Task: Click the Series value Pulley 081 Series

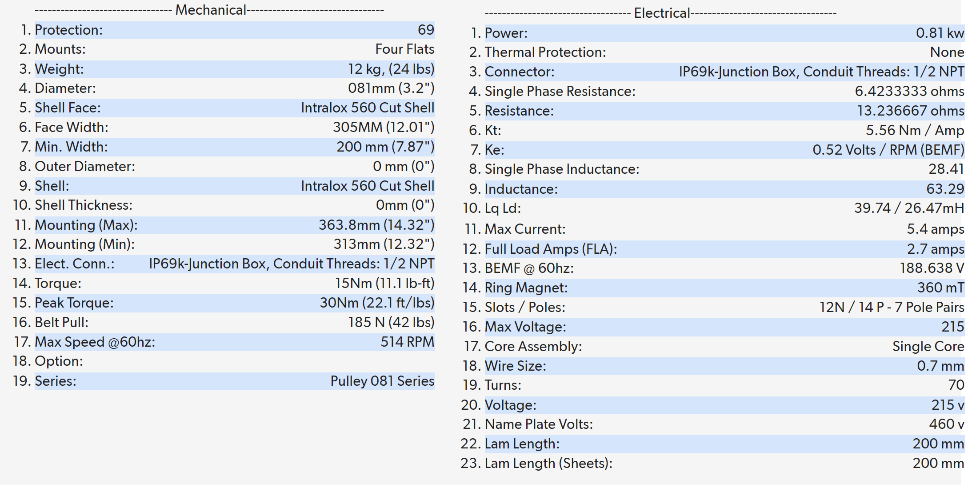Action: click(x=382, y=381)
